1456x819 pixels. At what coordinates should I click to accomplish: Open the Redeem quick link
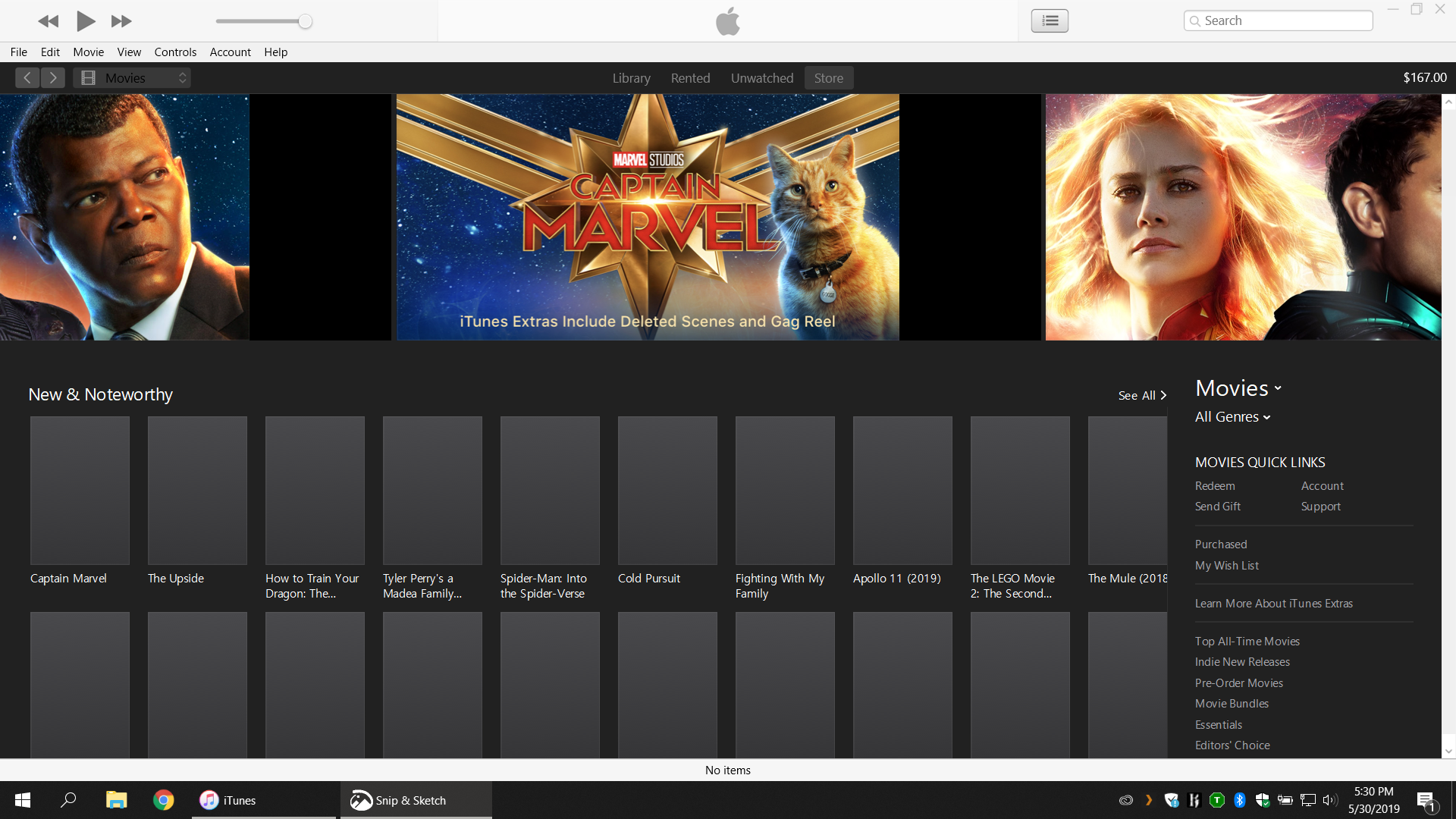point(1215,486)
